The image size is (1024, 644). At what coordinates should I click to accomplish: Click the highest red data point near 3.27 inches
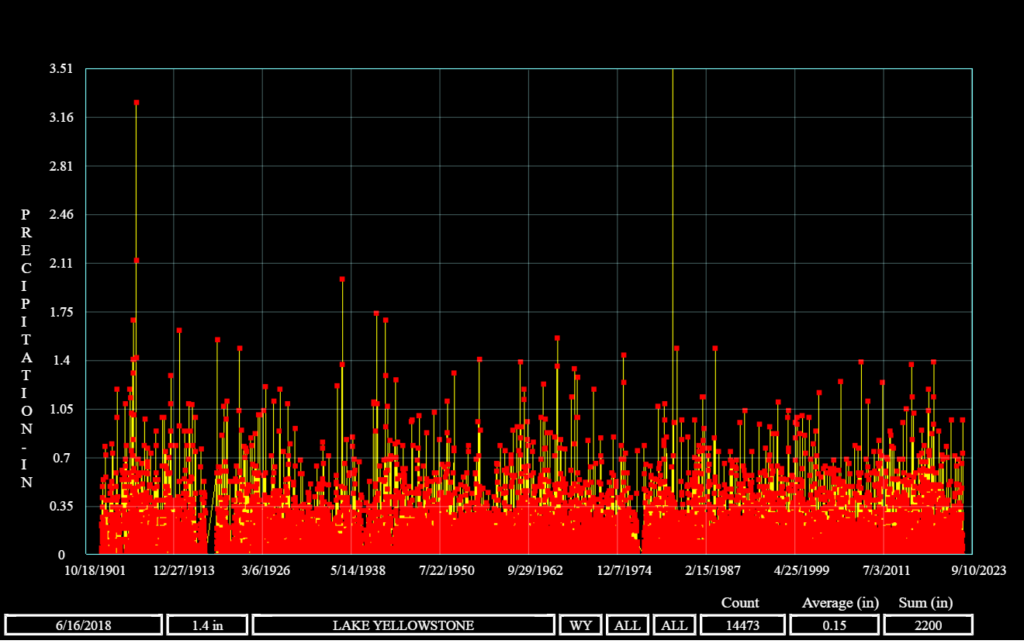[136, 103]
